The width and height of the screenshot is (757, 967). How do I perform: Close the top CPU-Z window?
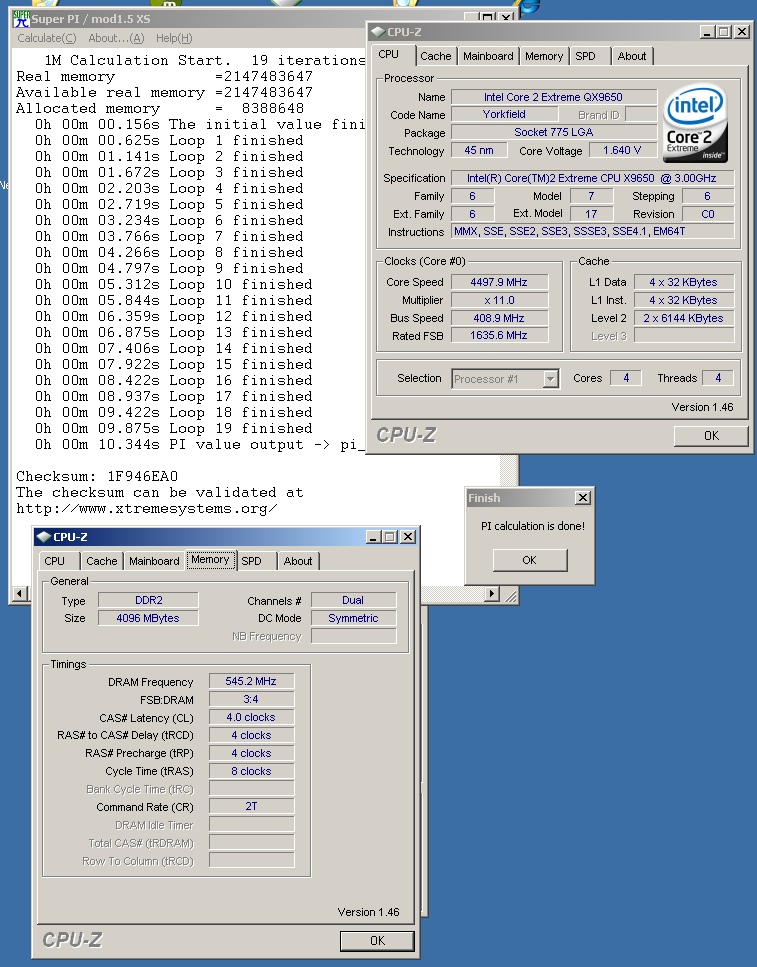click(x=742, y=32)
